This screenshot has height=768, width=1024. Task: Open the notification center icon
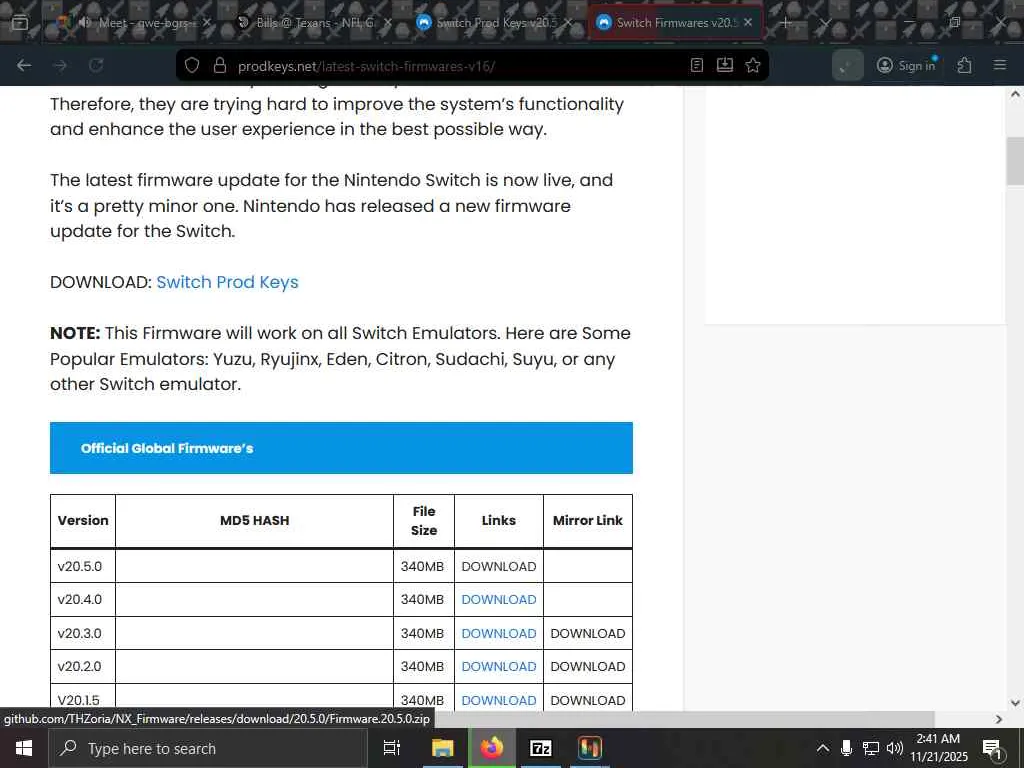tap(992, 748)
